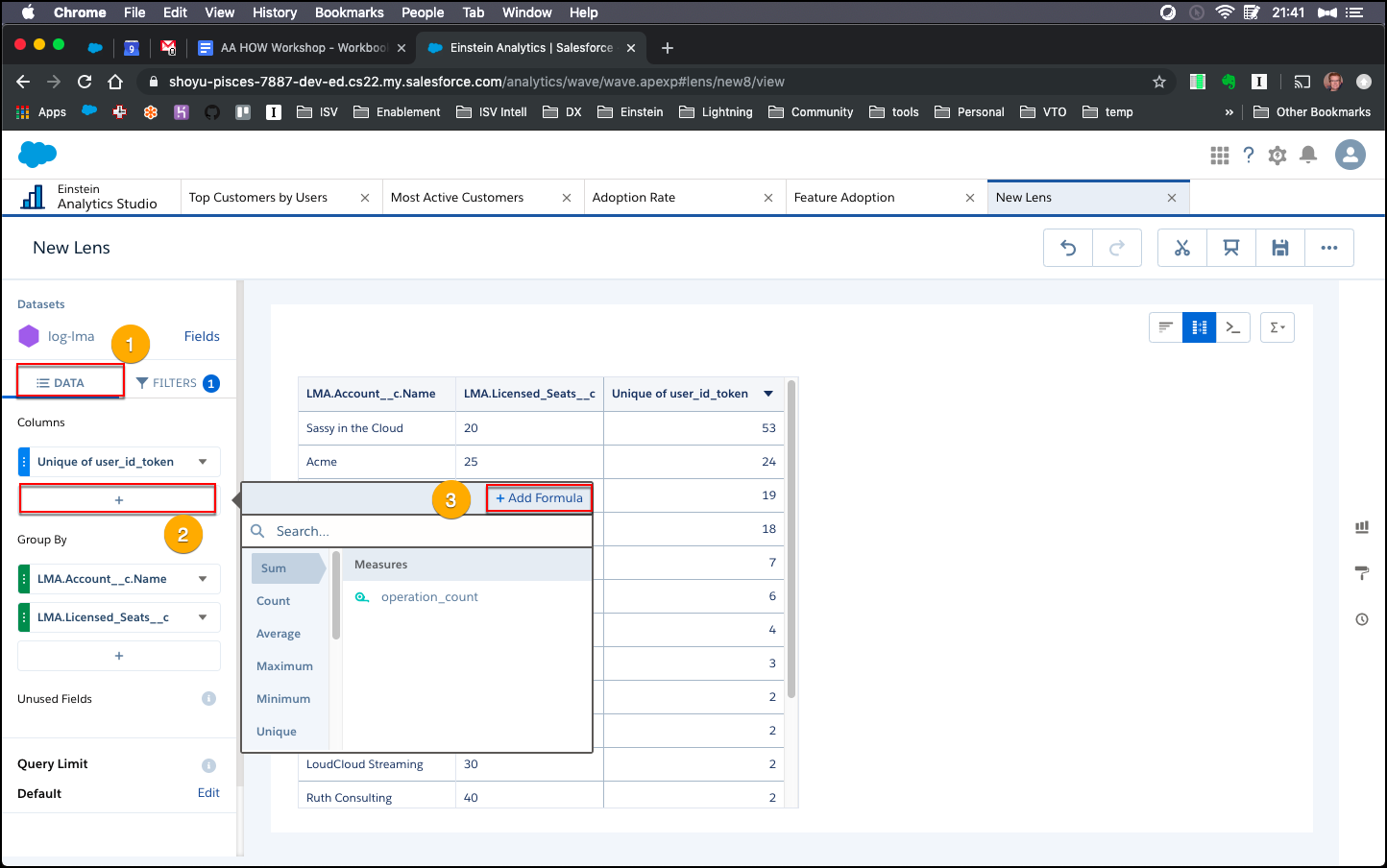This screenshot has width=1387, height=868.
Task: Click the Undo arrow button
Action: [x=1068, y=248]
